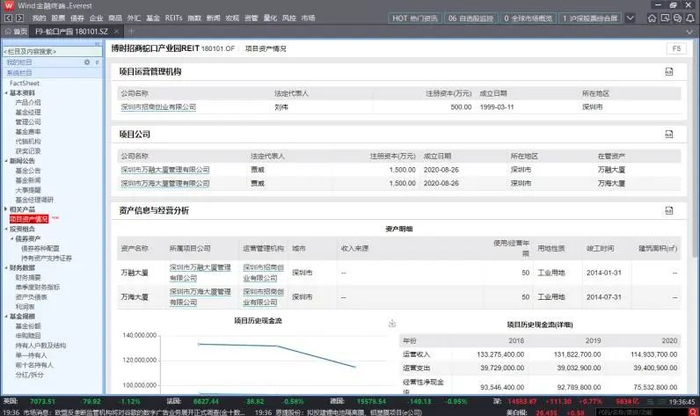Open the 深圳市招商创业有限公司 company link
The height and width of the screenshot is (416, 700).
pyautogui.click(x=158, y=107)
